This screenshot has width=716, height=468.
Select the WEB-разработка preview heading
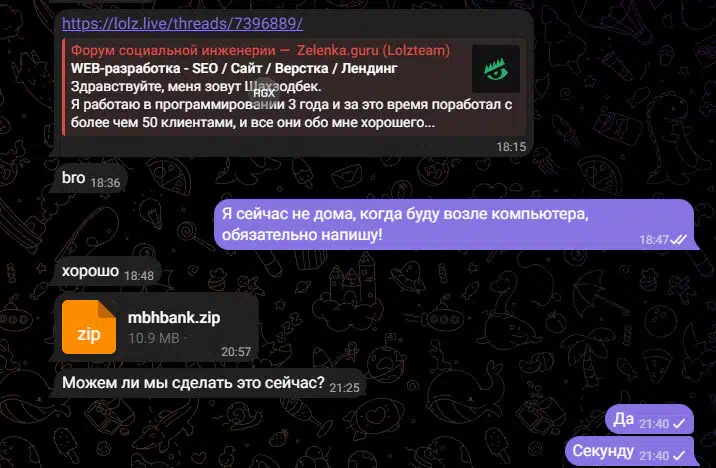tap(234, 68)
